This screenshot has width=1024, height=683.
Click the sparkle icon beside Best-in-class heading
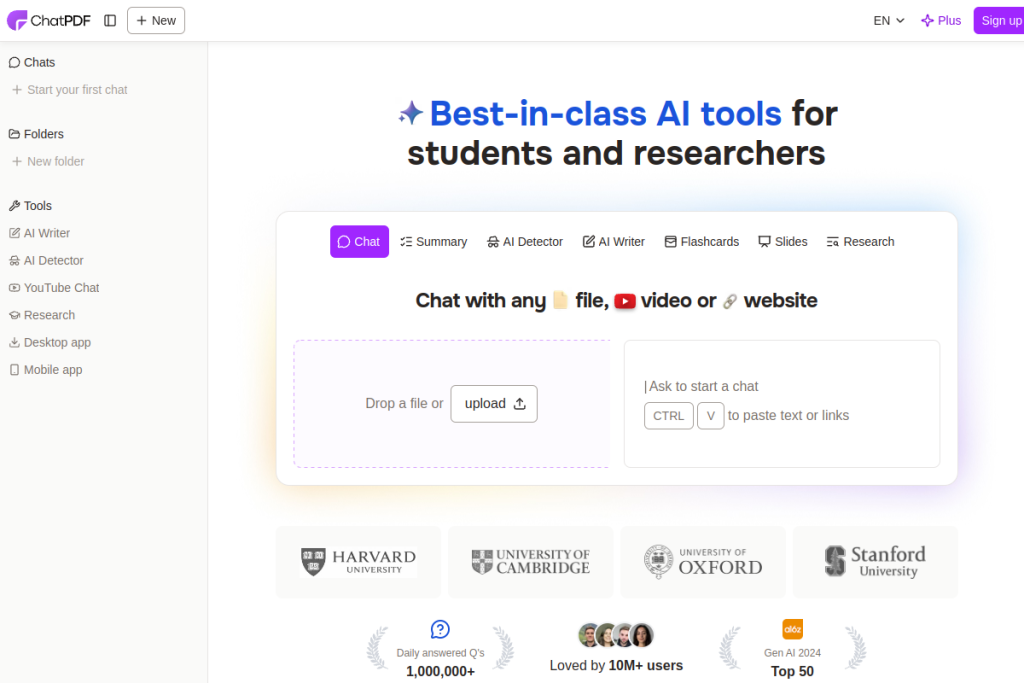tap(411, 113)
